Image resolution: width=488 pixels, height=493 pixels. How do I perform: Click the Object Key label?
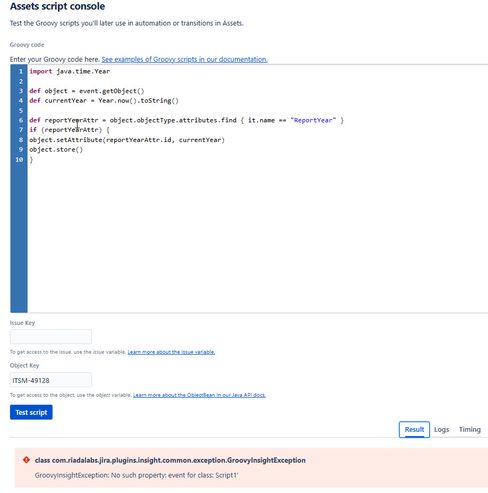tap(24, 365)
